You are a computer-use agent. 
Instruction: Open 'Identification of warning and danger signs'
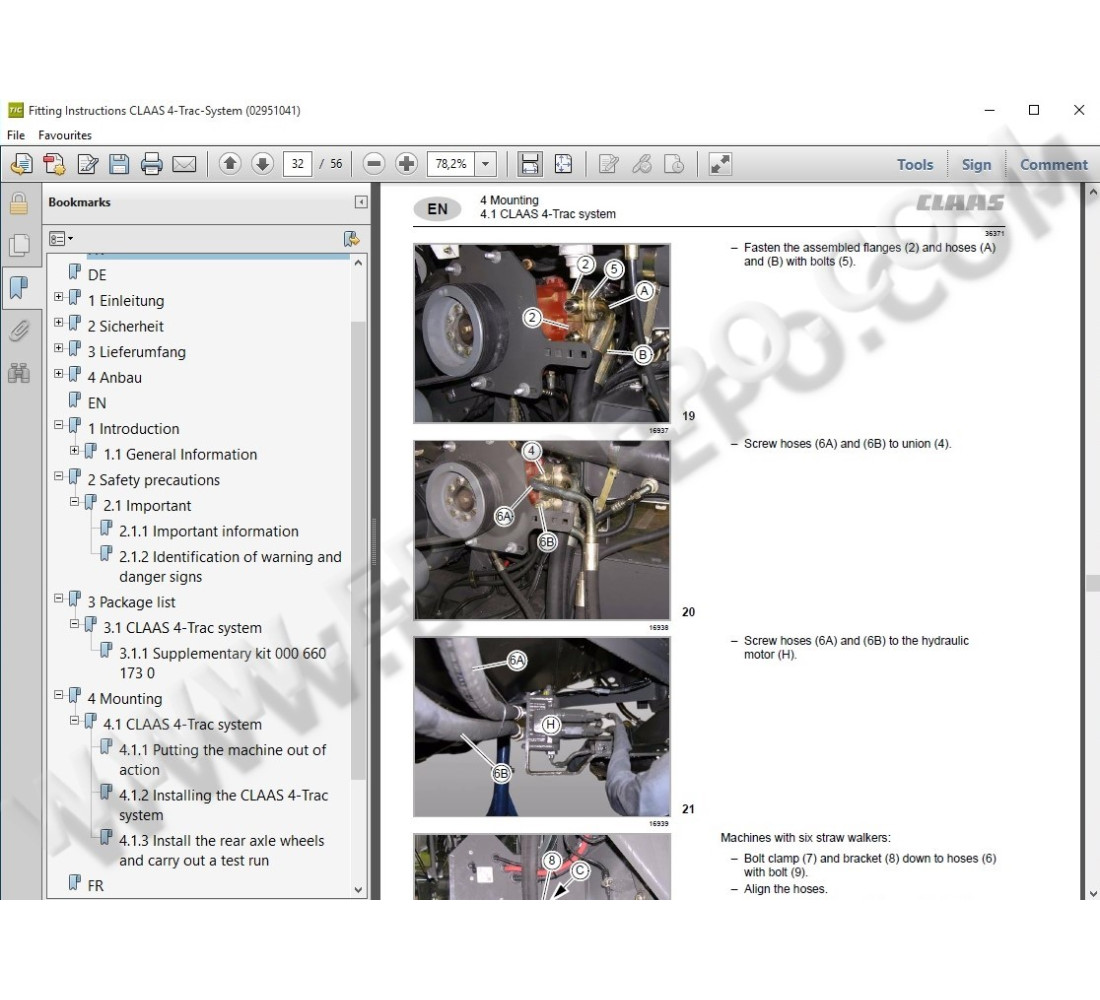point(230,567)
